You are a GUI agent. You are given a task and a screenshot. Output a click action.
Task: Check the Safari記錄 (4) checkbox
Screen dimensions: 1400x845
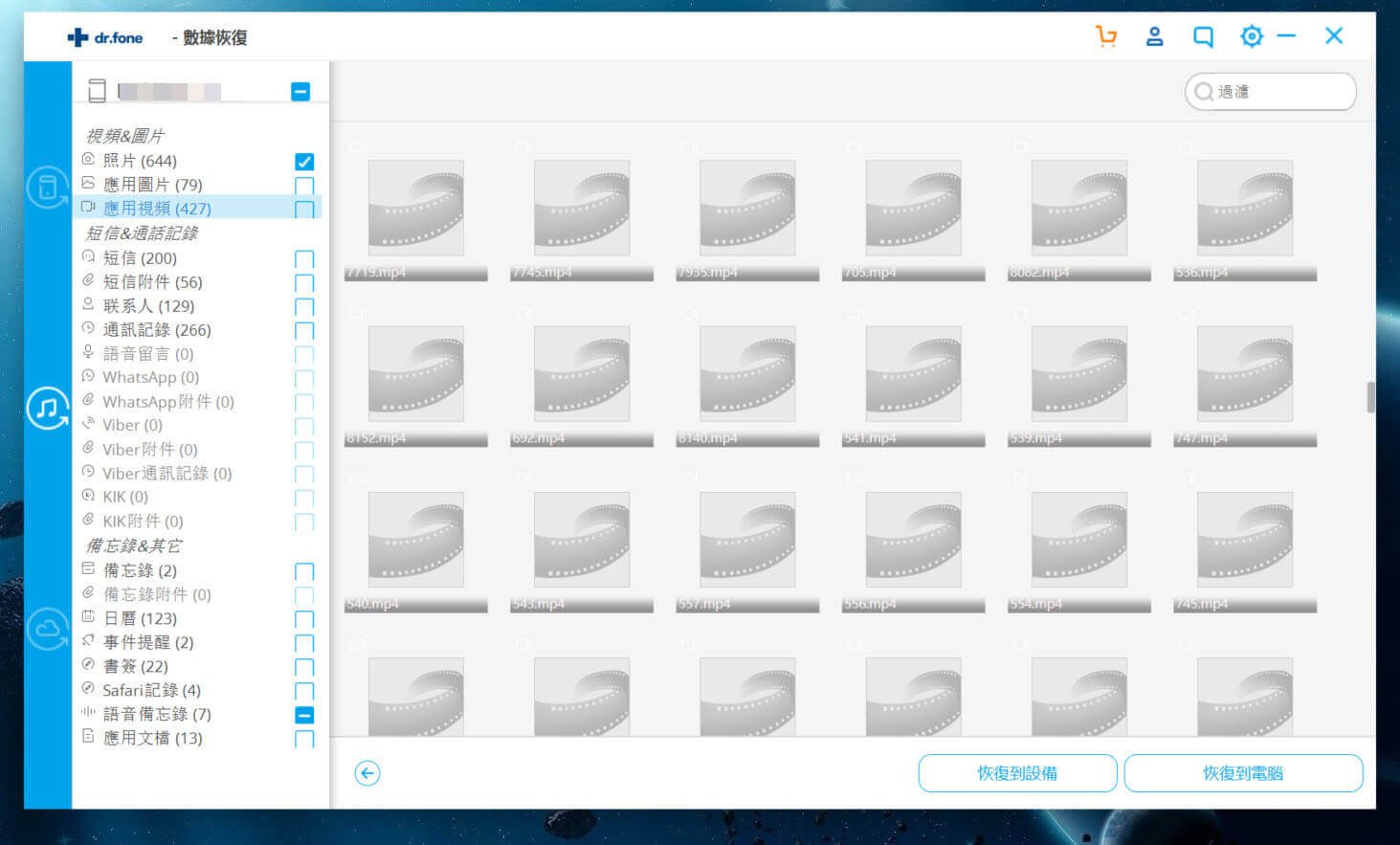304,692
